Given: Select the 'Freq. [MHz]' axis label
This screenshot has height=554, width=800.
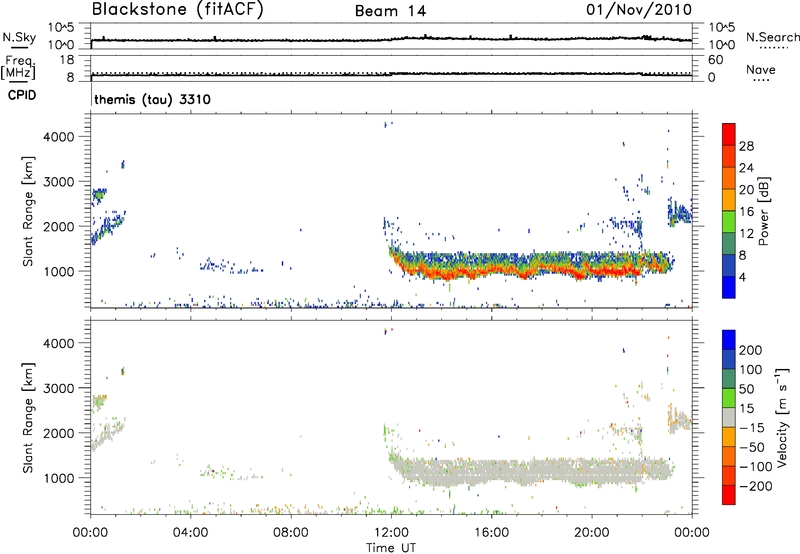Looking at the screenshot, I should click(x=18, y=68).
